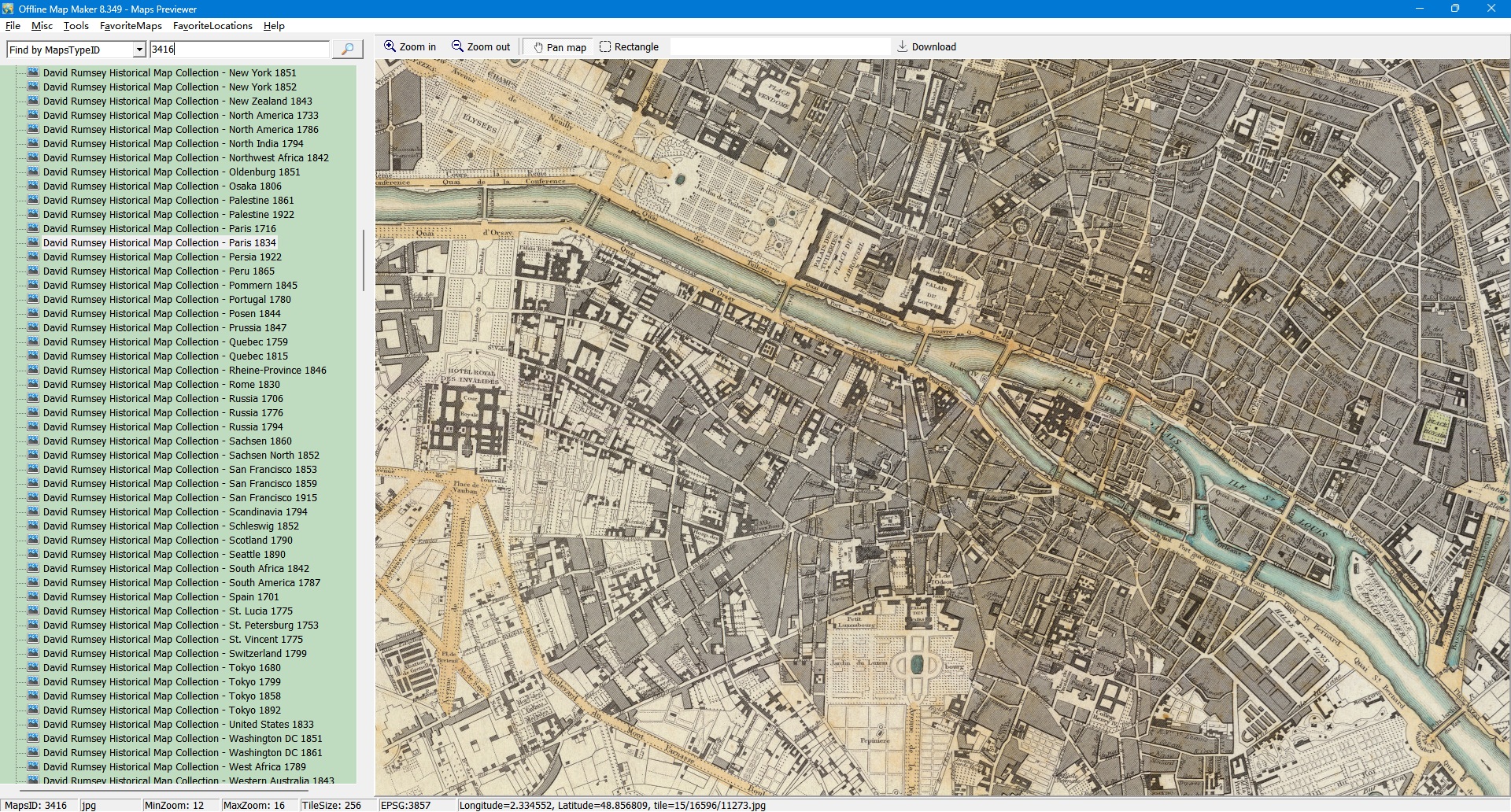Screen dimensions: 1511x812
Task: Click map icon beside Osaka 1806
Action: pyautogui.click(x=33, y=186)
